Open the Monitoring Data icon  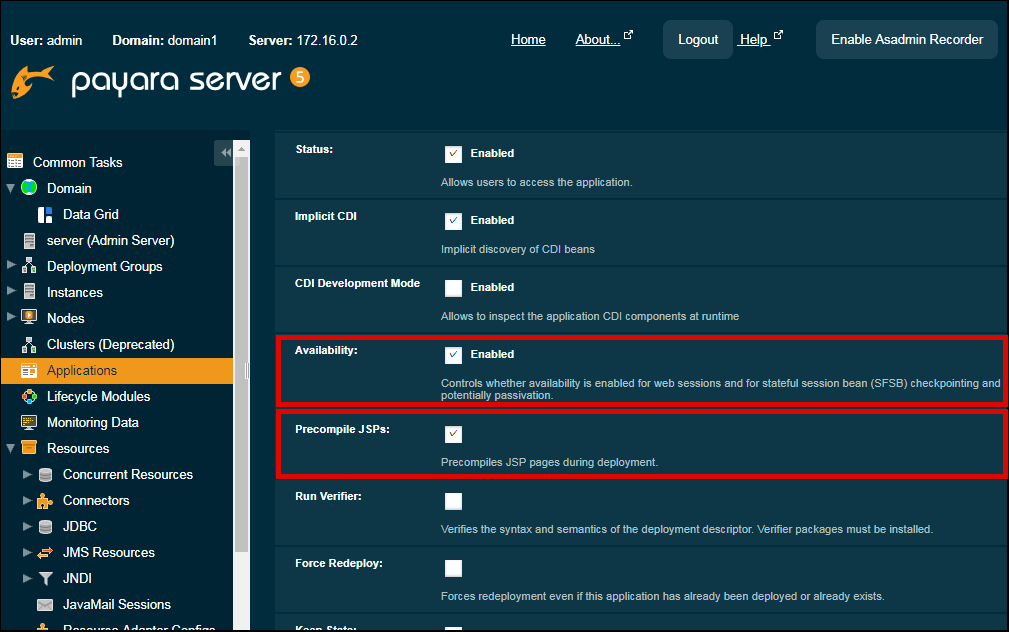click(29, 422)
